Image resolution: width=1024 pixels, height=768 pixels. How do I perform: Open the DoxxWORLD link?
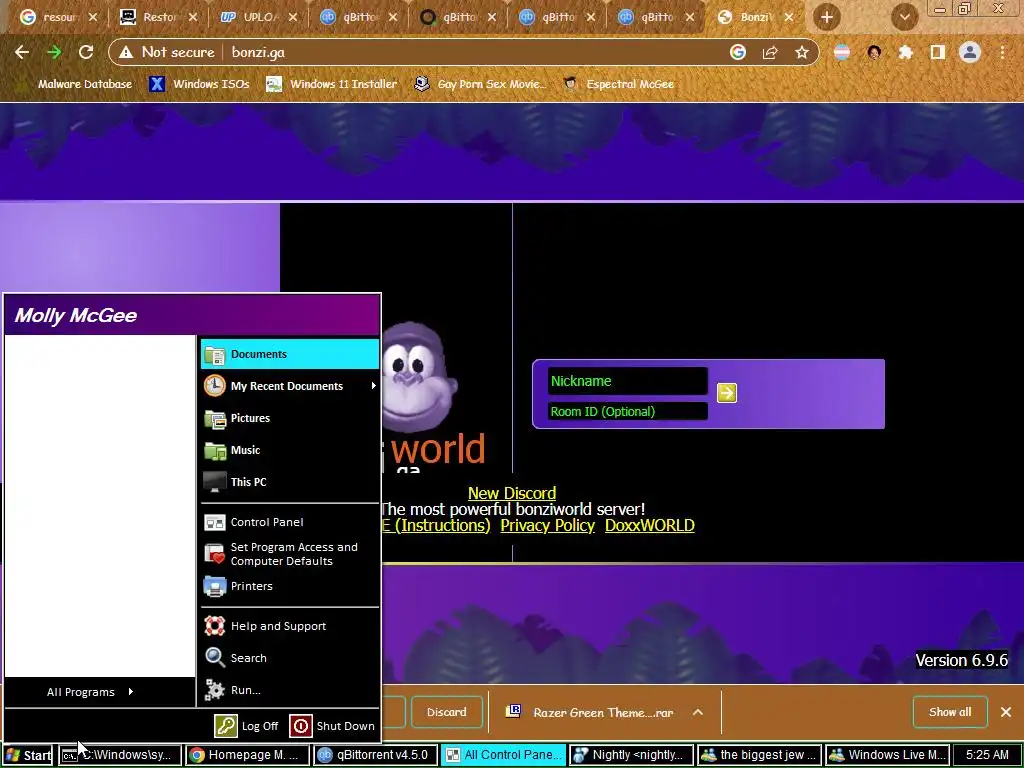[650, 525]
